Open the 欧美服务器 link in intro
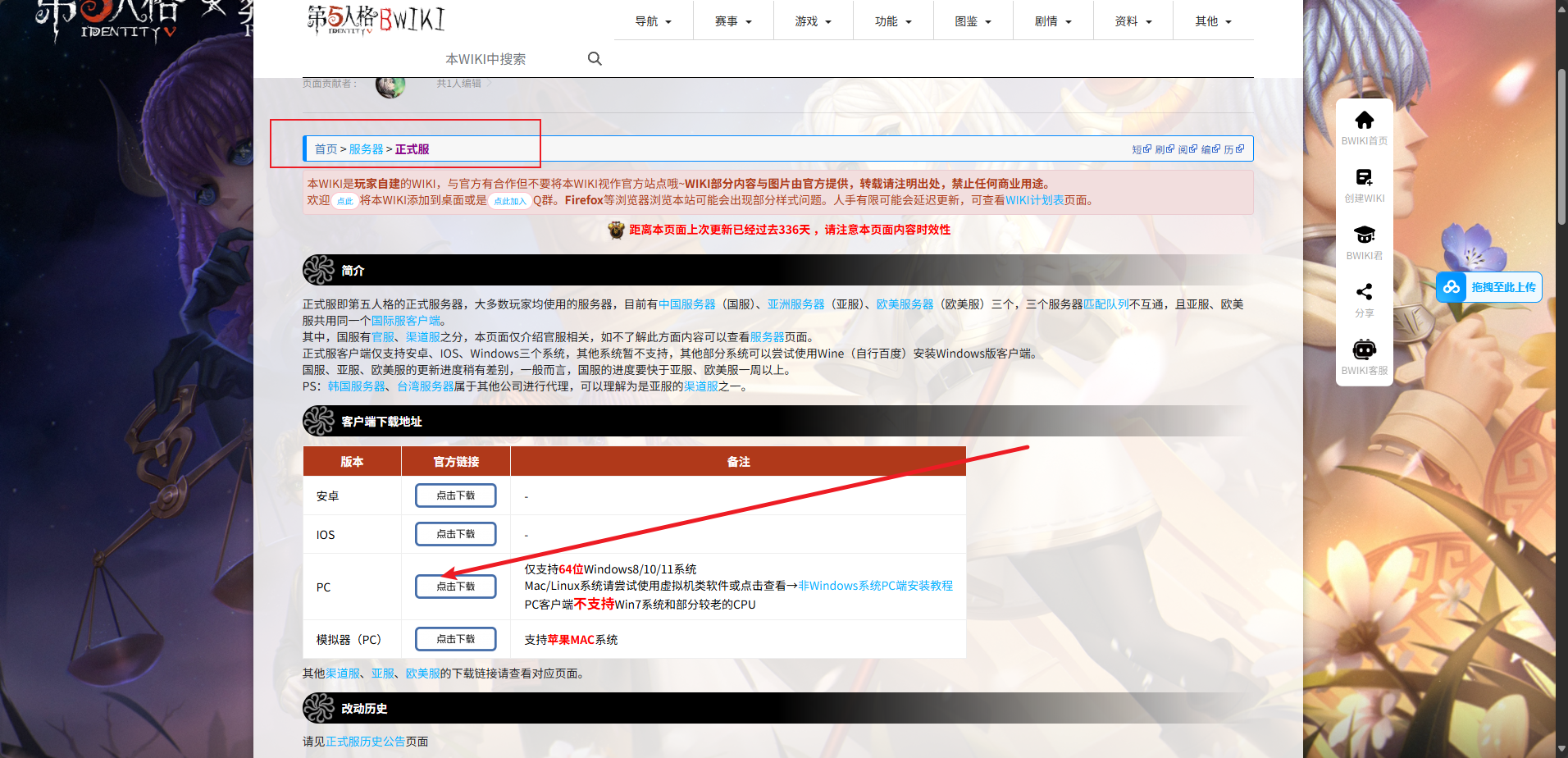 [905, 304]
